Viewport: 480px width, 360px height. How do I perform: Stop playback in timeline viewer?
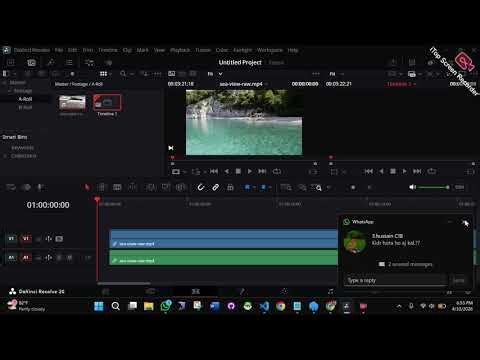pos(393,171)
